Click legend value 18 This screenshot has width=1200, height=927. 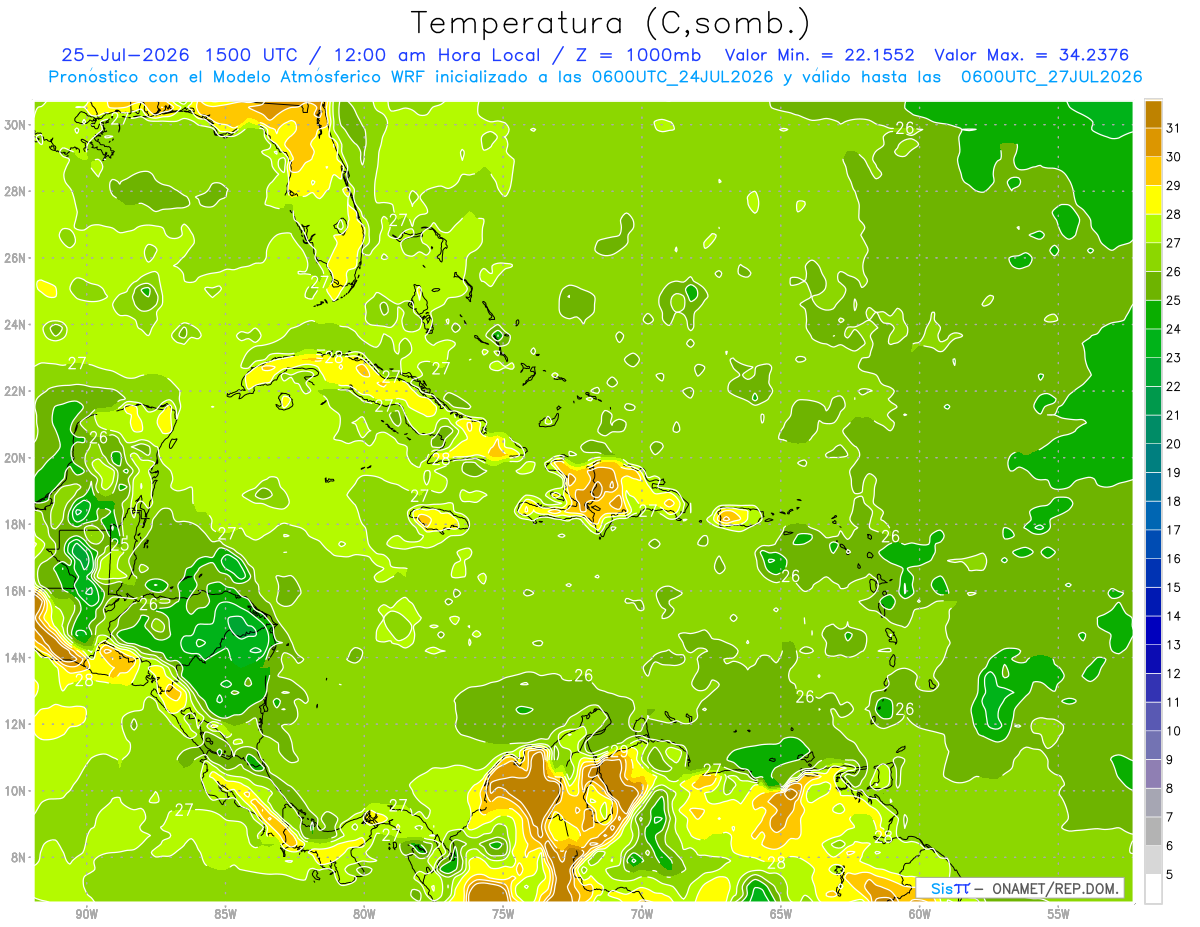(x=1174, y=502)
